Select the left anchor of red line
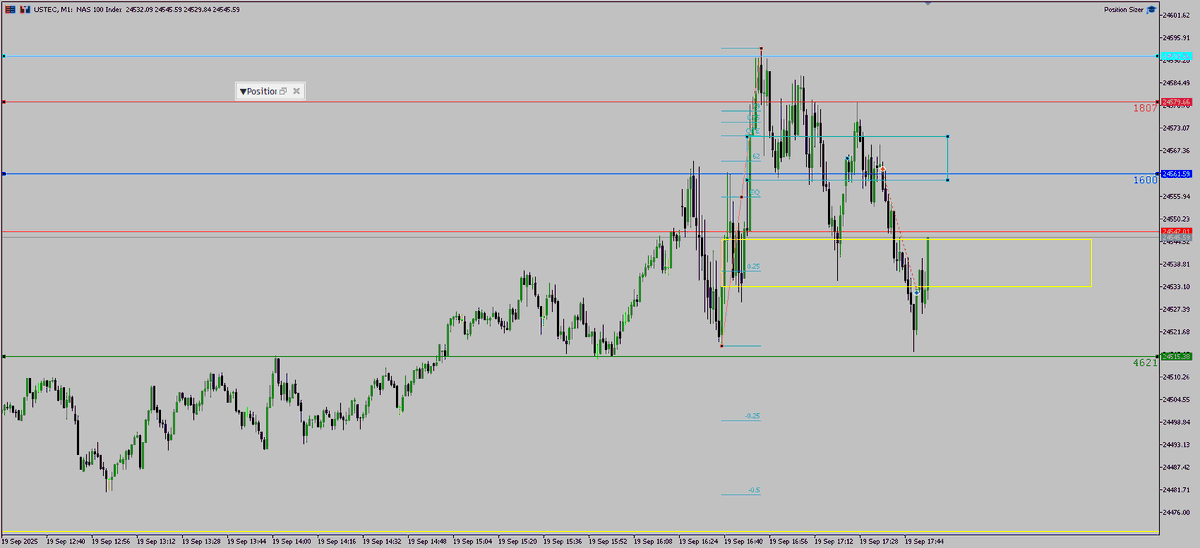Image resolution: width=1200 pixels, height=548 pixels. point(4,102)
